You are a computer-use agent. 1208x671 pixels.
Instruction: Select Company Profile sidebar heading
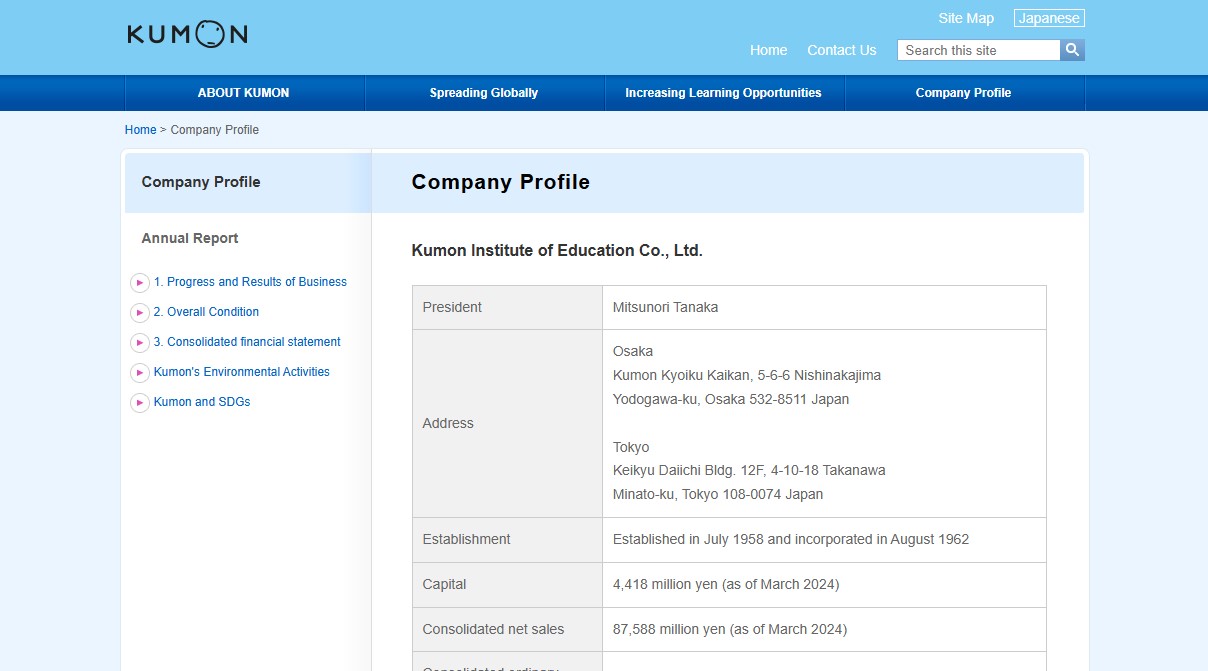(201, 182)
